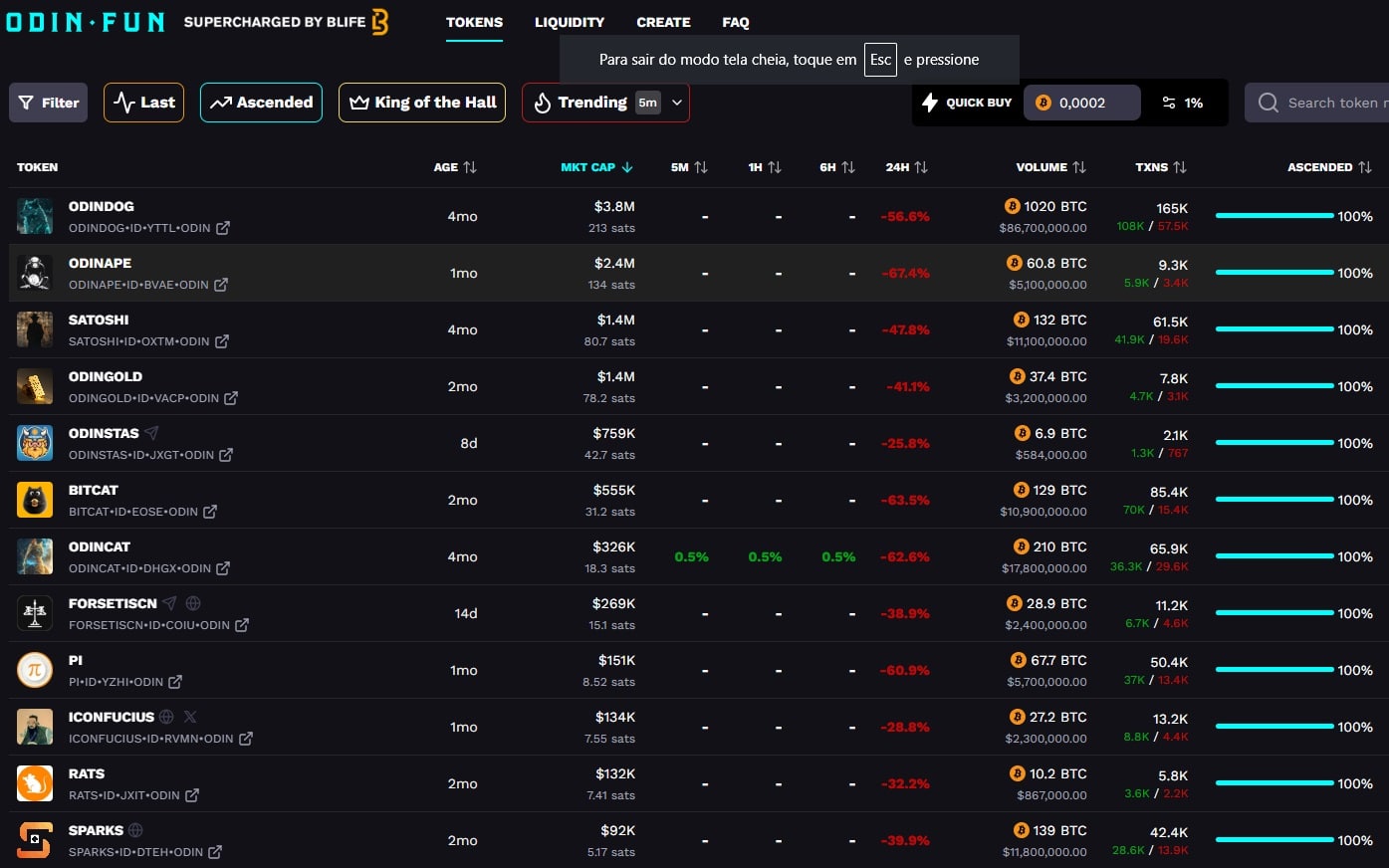Click the TOKEN column header
1389x868 pixels.
[x=37, y=167]
